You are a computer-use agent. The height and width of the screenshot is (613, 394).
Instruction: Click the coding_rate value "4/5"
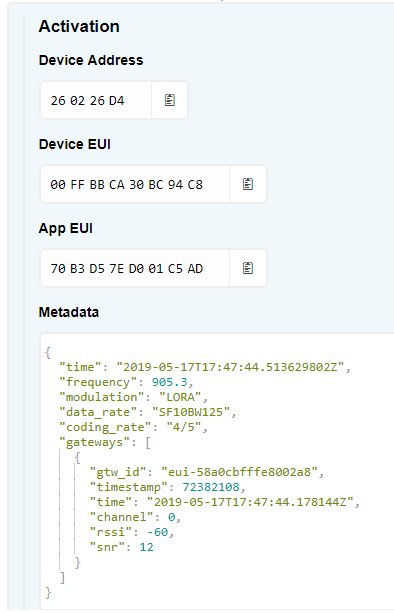coord(184,427)
